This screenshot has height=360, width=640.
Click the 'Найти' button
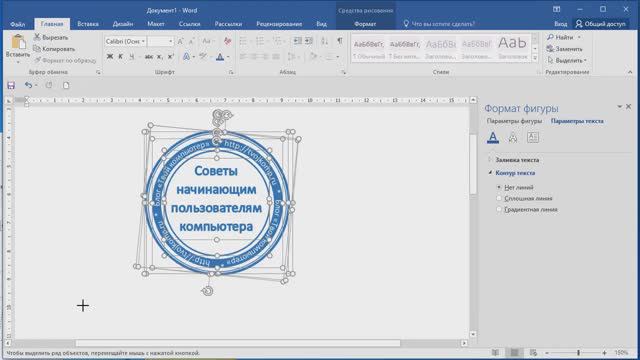560,37
